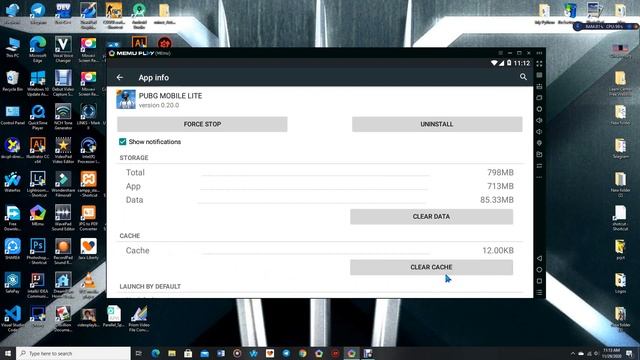Open QuickTime Player desktop shortcut
This screenshot has height=360, width=640.
click(x=38, y=117)
